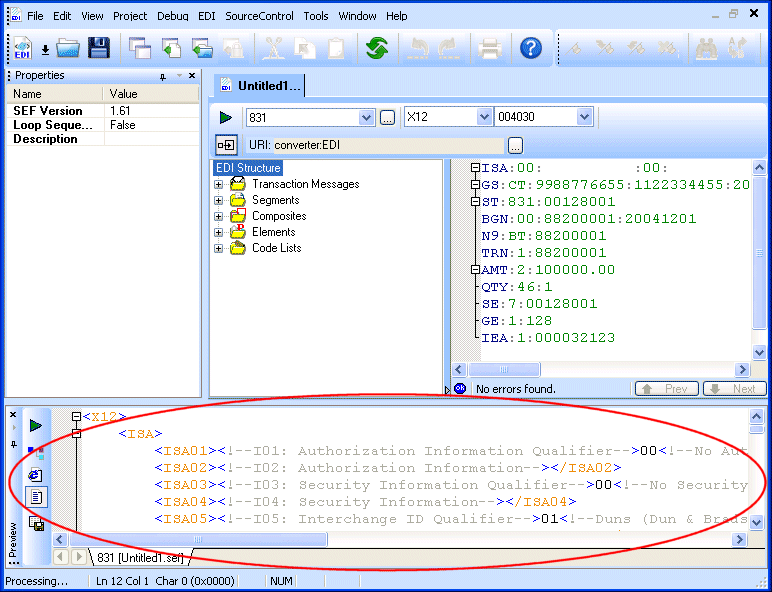Open the 004030 version dropdown
Viewport: 772px width, 592px height.
click(x=584, y=117)
